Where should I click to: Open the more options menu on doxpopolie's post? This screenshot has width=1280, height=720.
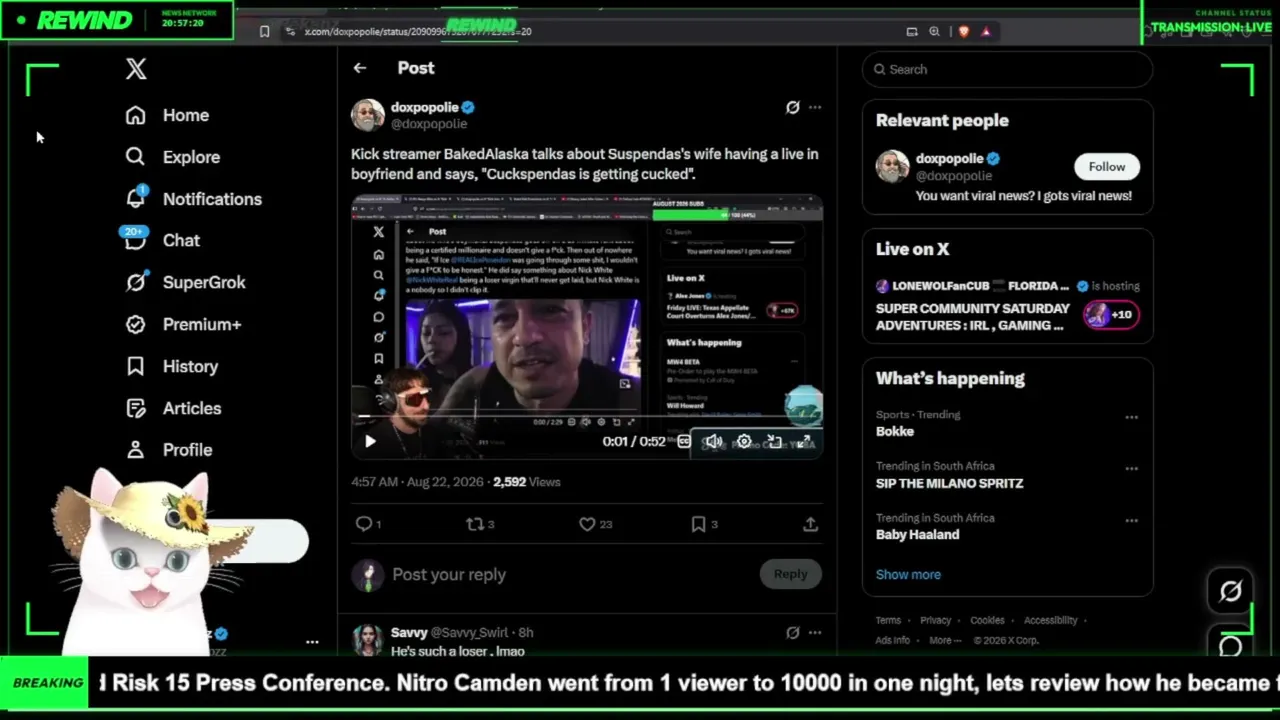click(815, 107)
